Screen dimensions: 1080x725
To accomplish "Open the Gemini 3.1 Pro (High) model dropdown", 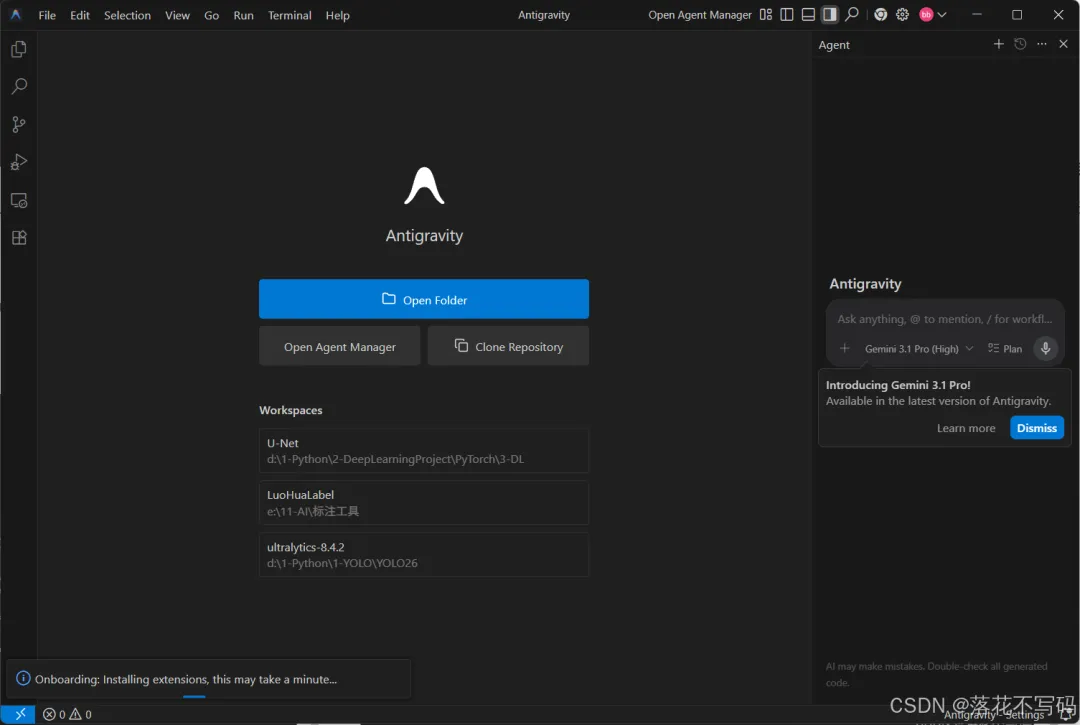I will 919,349.
